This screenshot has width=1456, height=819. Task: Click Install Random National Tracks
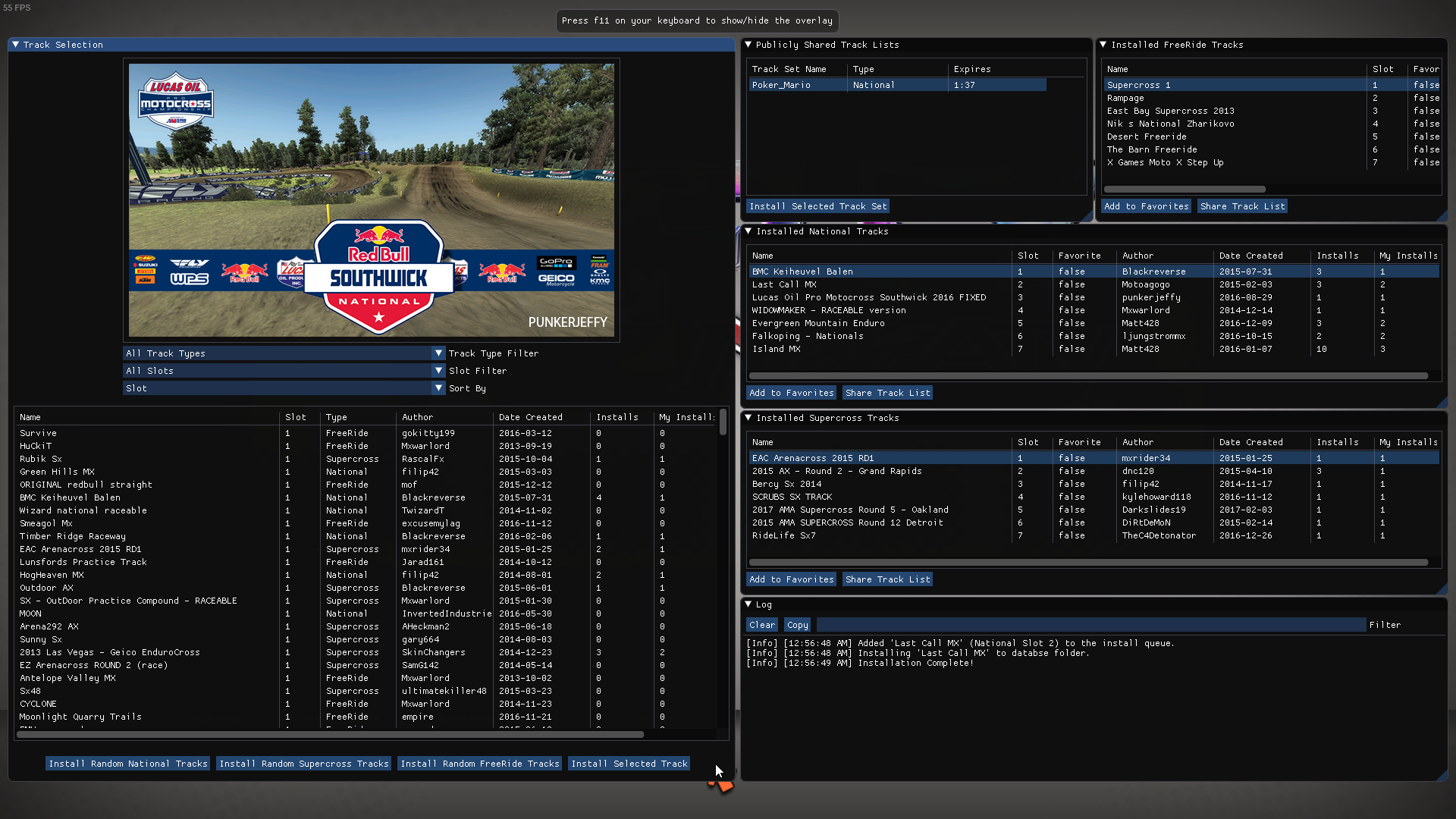(x=127, y=764)
